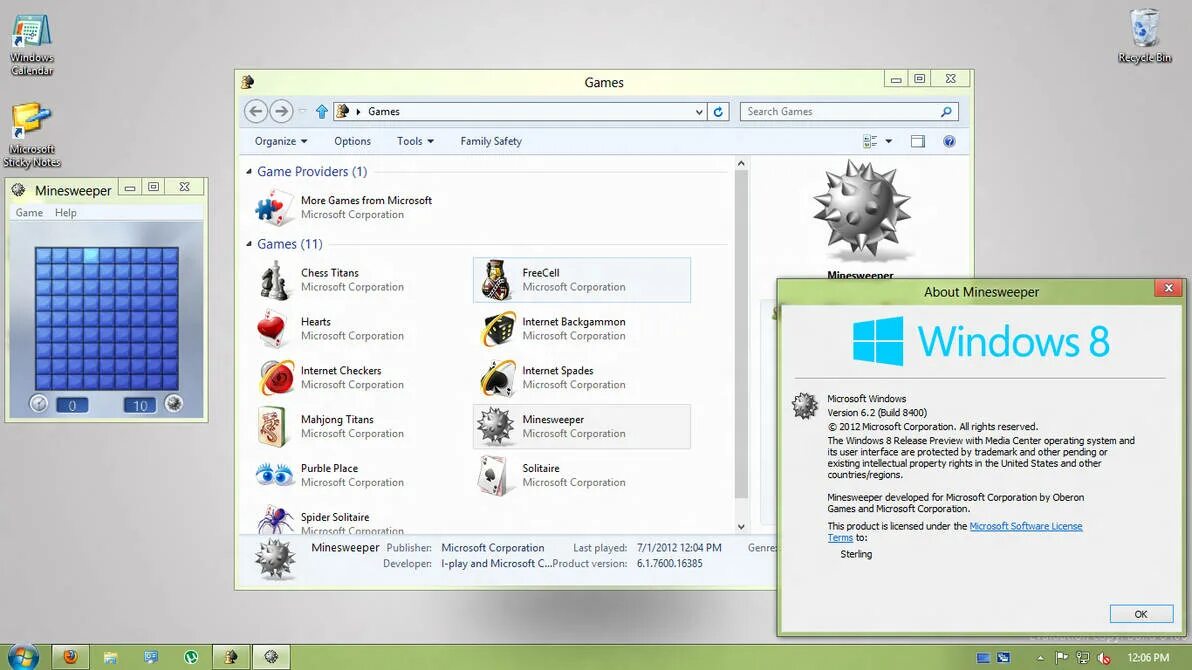
Task: Click the product version 6.1.7600.16385
Action: 670,564
